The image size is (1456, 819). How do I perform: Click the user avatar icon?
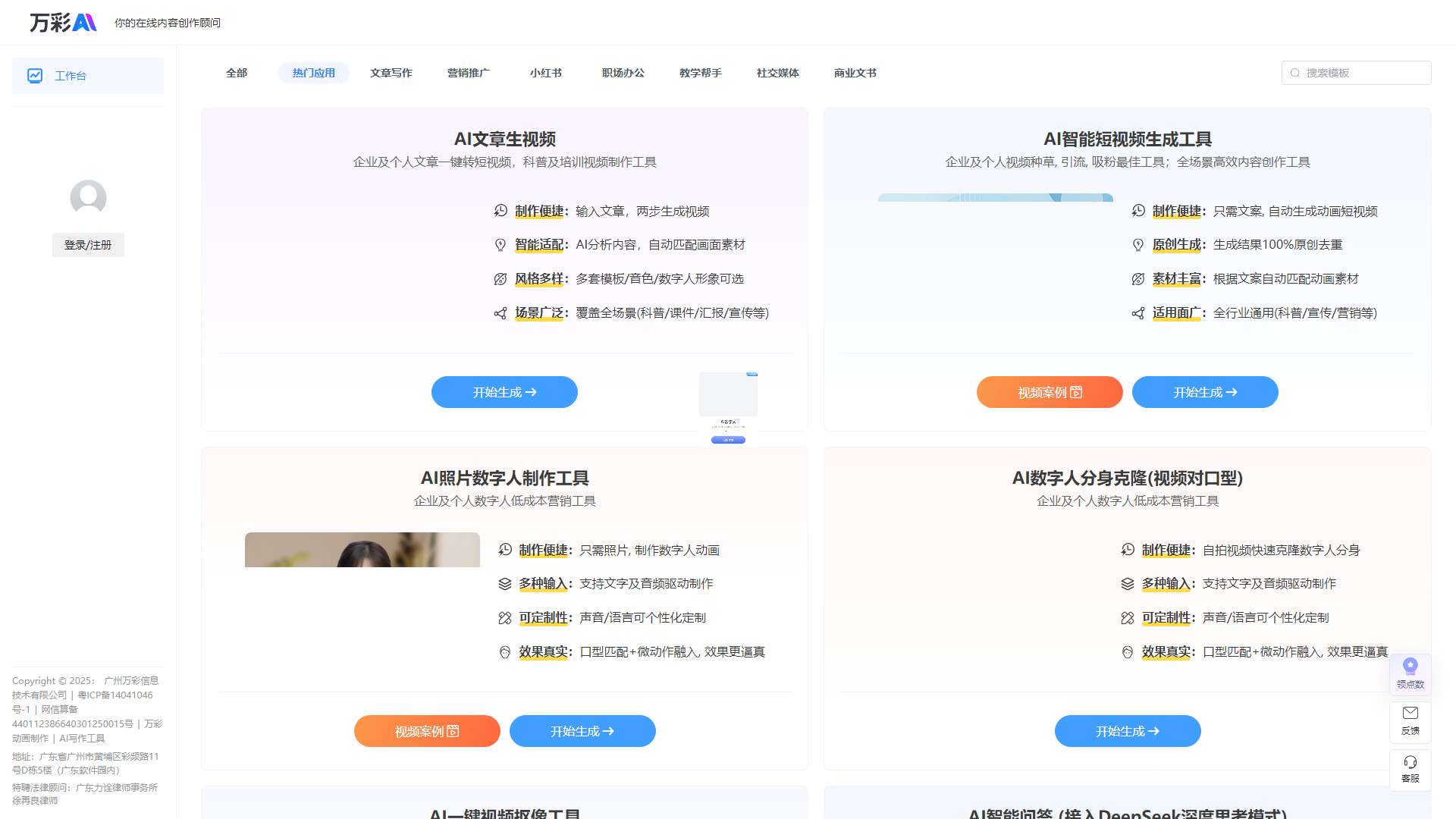click(88, 198)
